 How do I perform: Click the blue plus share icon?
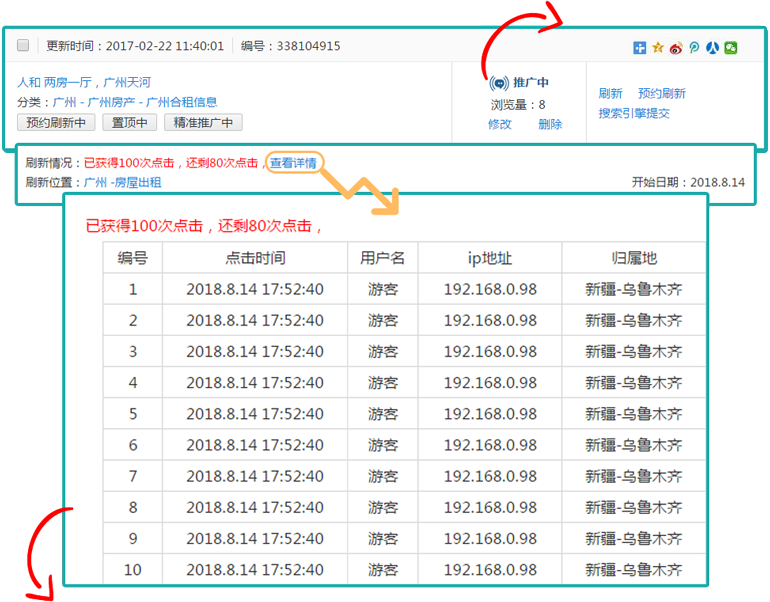point(640,47)
